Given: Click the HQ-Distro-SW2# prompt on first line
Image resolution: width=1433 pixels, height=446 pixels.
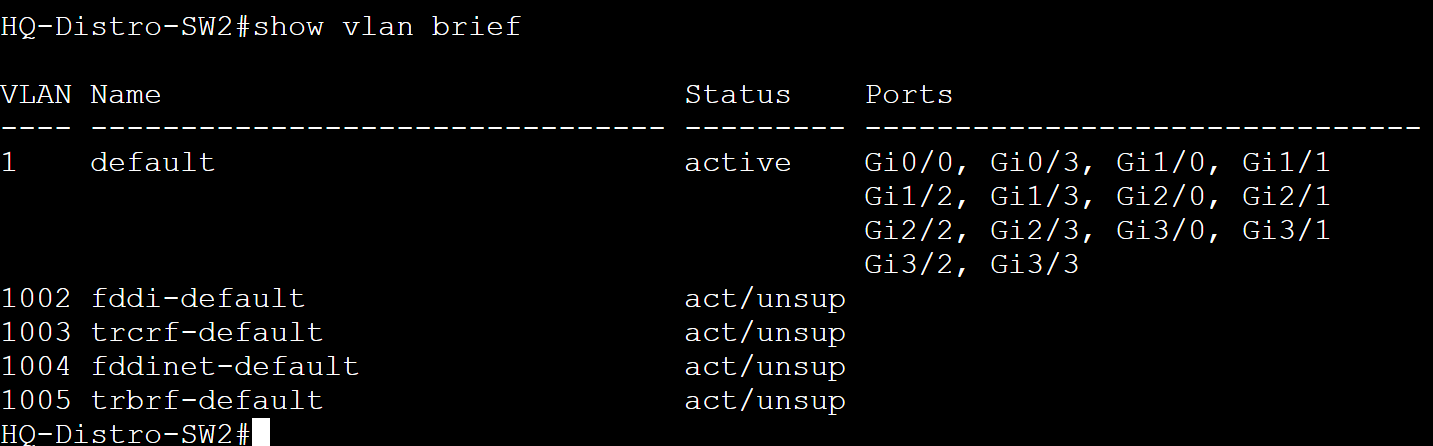Looking at the screenshot, I should pyautogui.click(x=126, y=27).
